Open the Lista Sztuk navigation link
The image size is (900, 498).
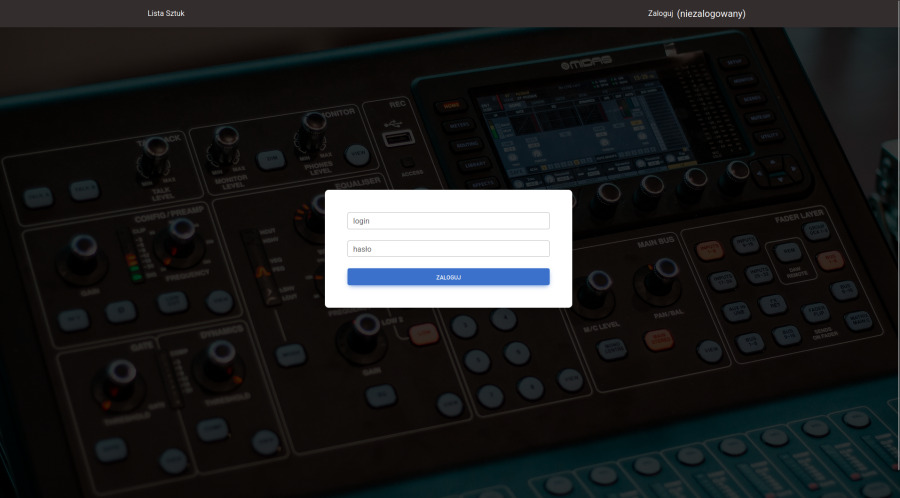165,13
